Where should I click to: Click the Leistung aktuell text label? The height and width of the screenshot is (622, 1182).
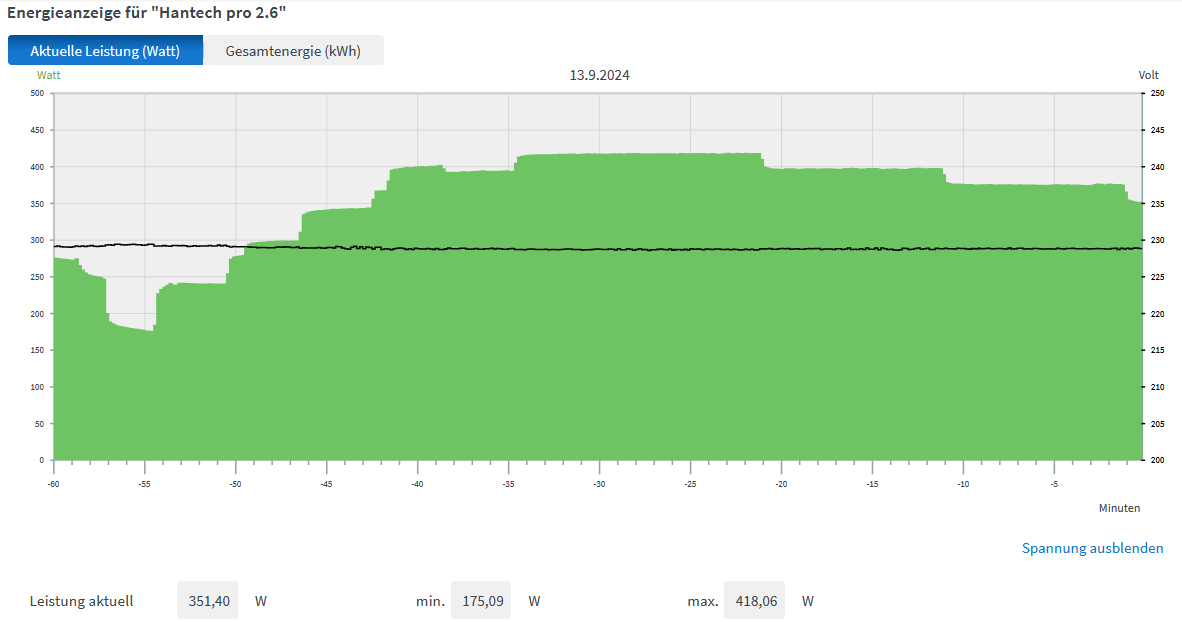pyautogui.click(x=81, y=601)
